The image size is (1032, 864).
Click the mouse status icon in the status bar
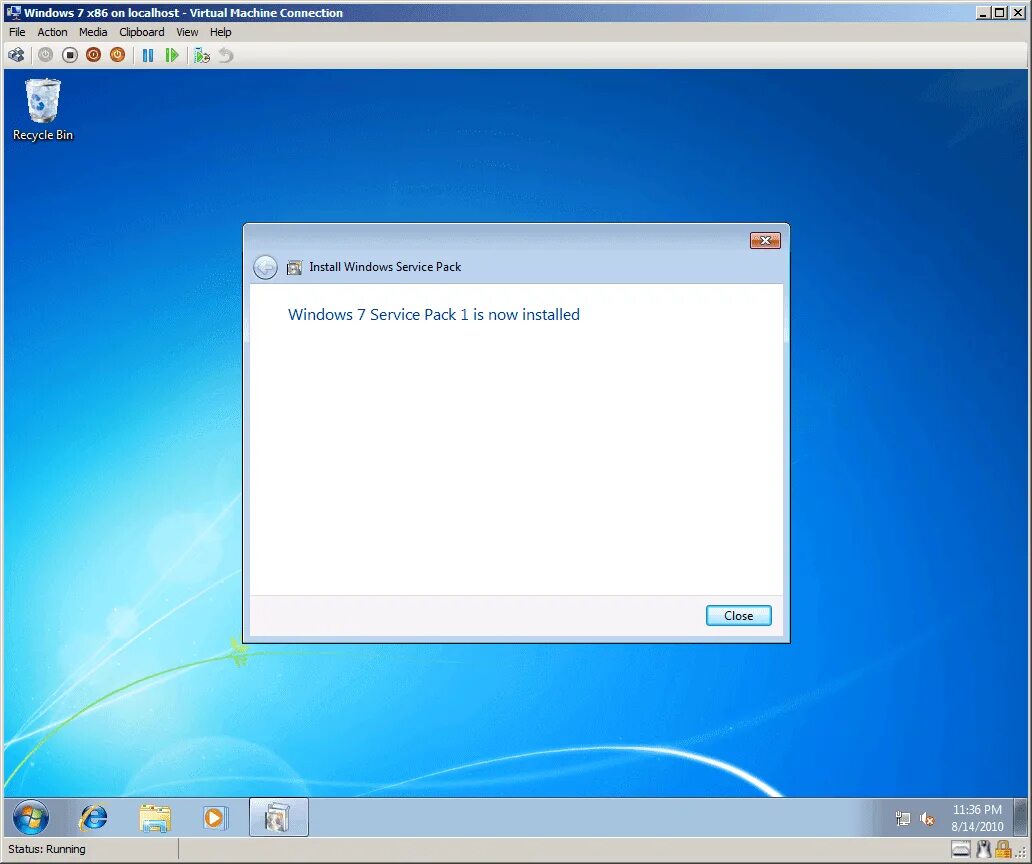point(984,850)
